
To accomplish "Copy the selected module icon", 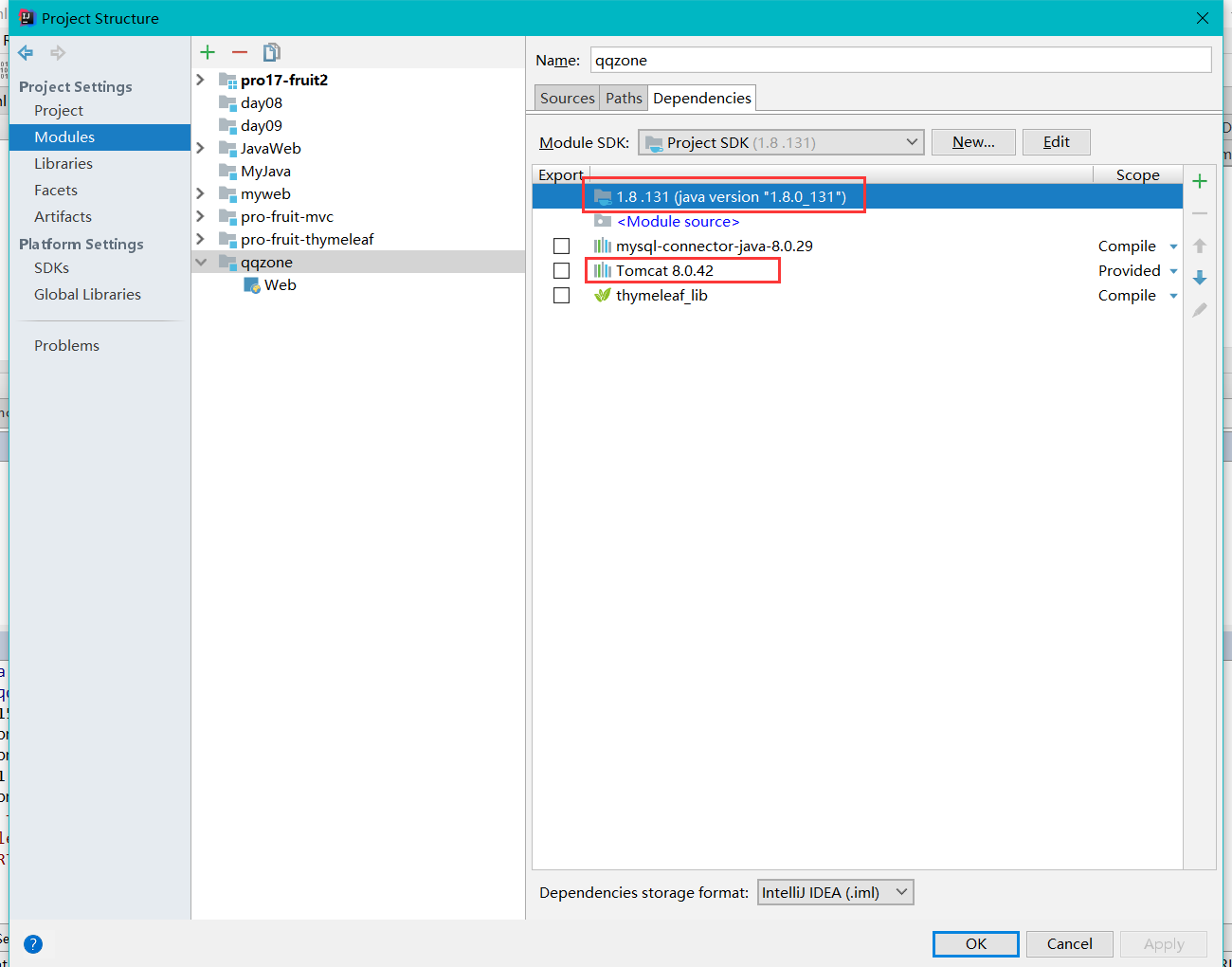I will [272, 52].
